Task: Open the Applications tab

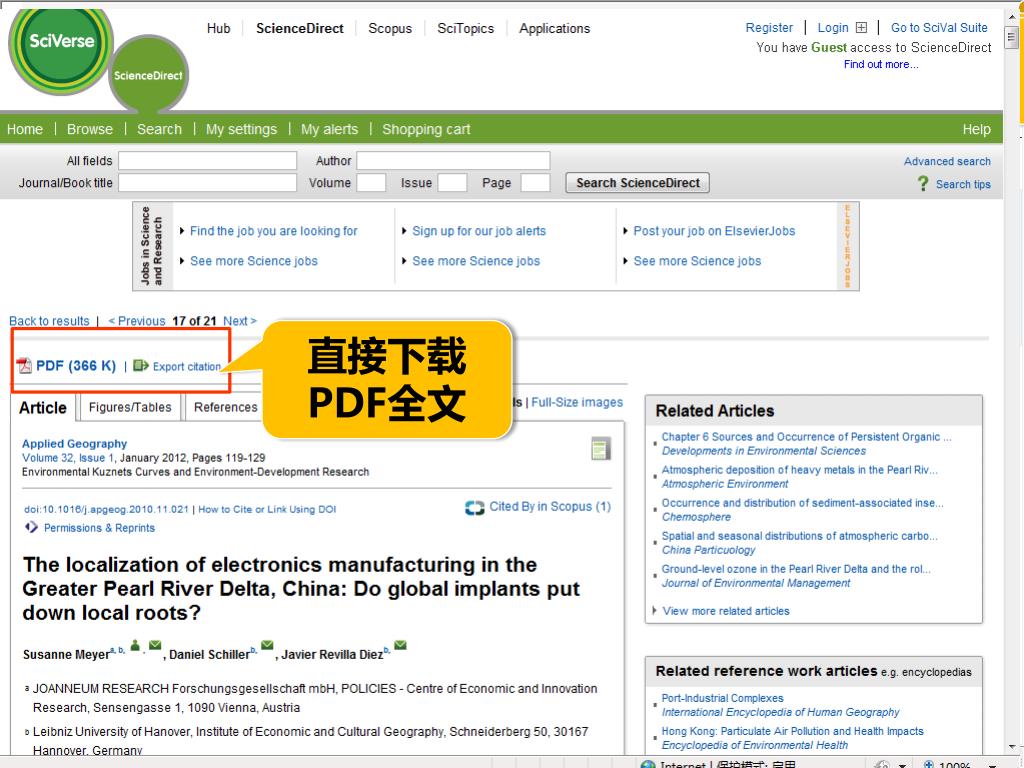Action: point(554,28)
